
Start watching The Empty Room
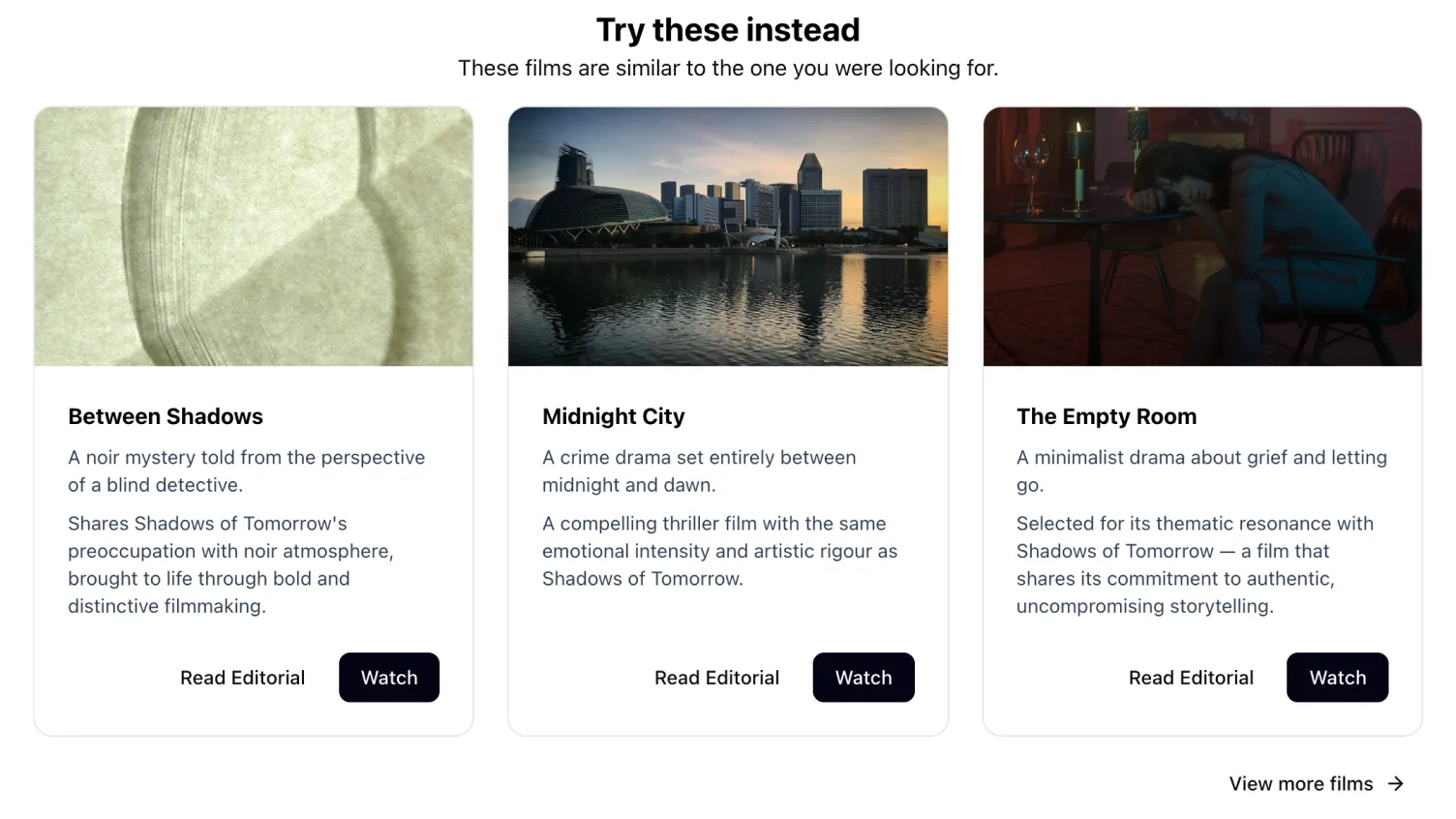coord(1337,678)
